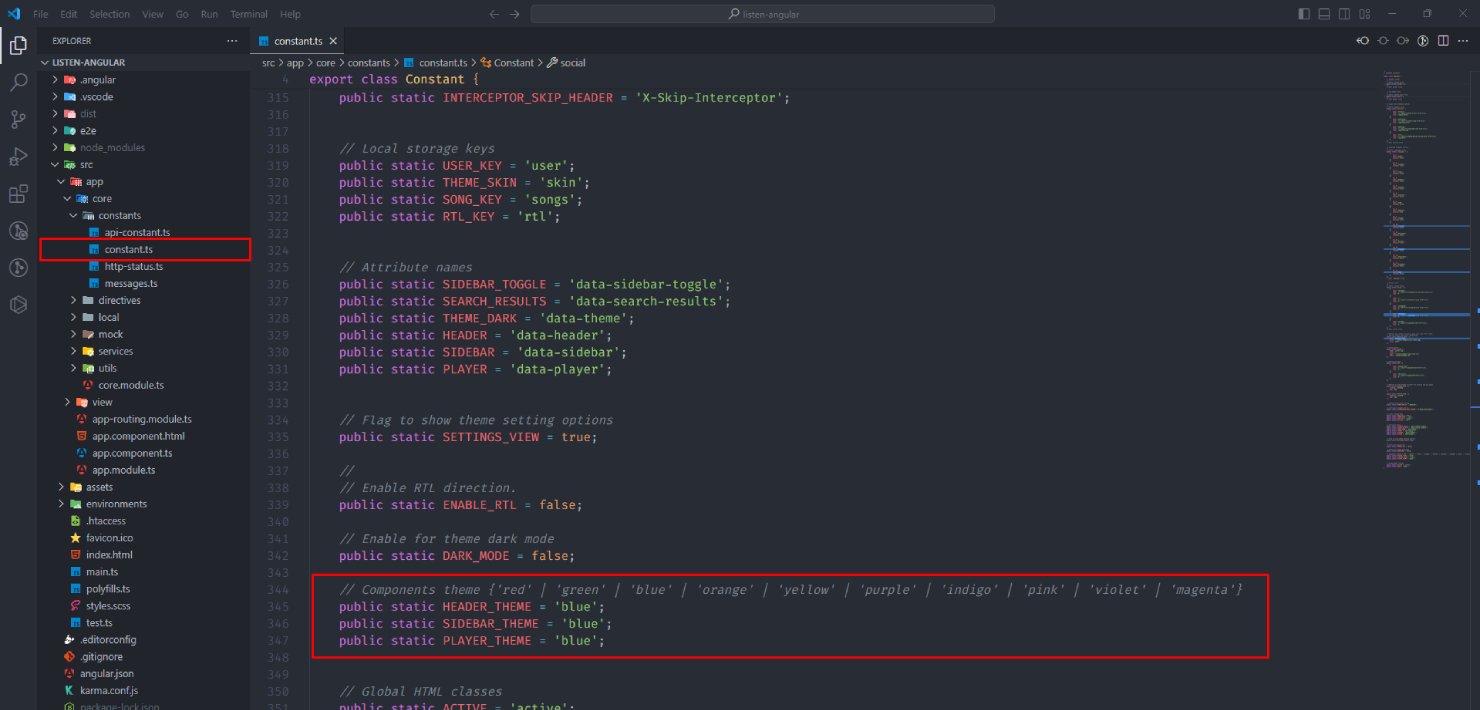Screen dimensions: 1480x710
Task: Split the editor to the right
Action: 1443,41
